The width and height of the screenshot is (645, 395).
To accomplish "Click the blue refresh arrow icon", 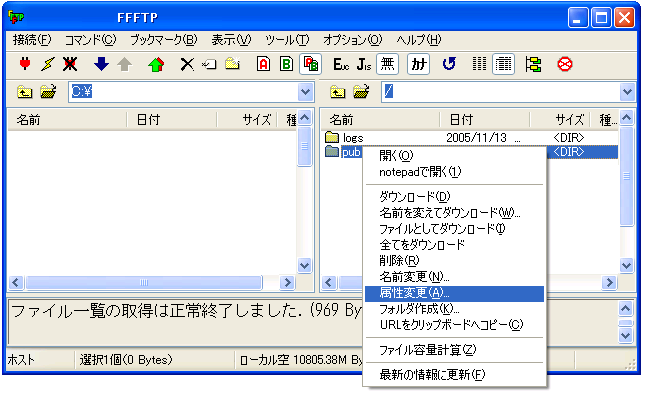I will click(x=449, y=64).
